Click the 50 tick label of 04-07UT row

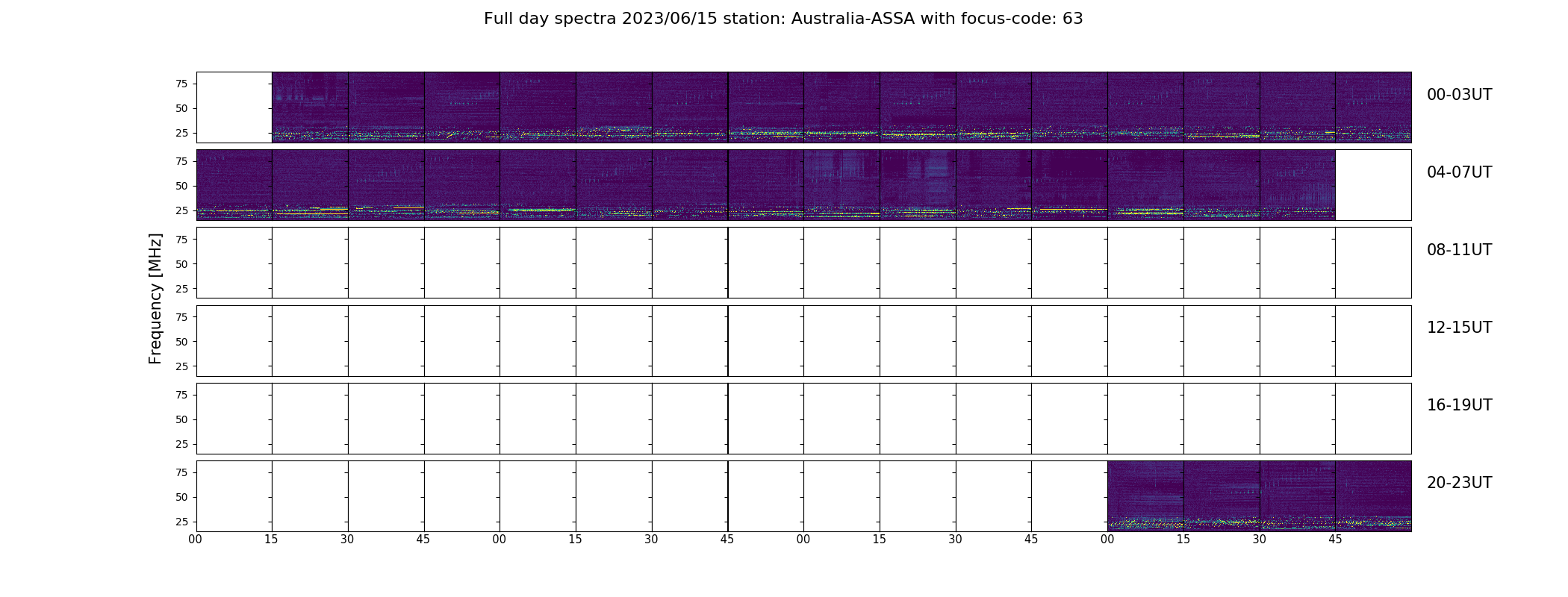point(181,186)
